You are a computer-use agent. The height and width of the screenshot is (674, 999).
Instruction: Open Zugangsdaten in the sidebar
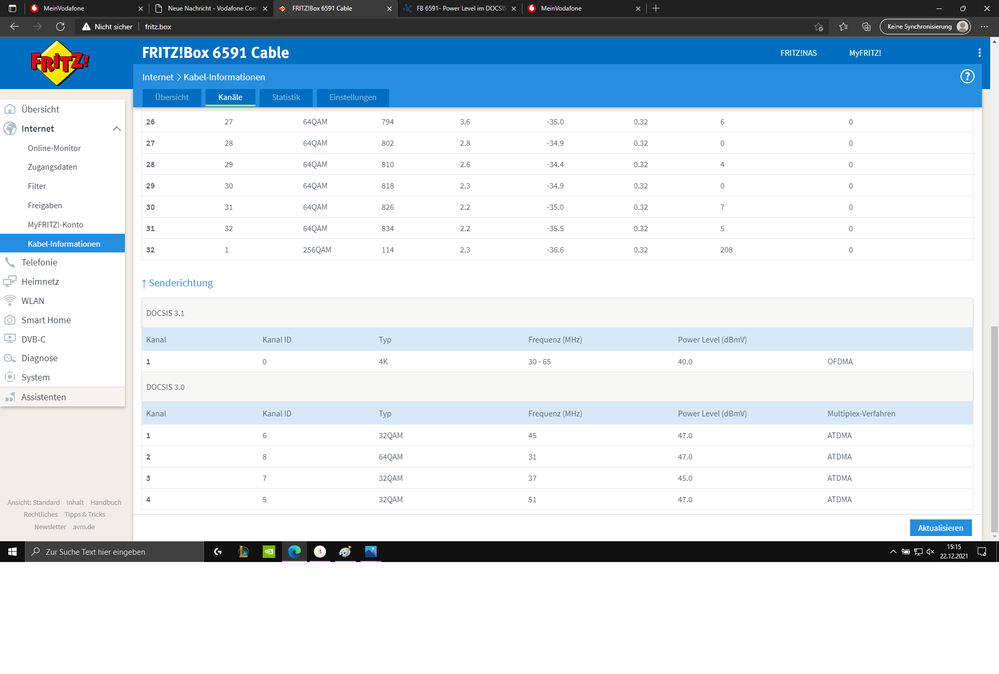(52, 167)
